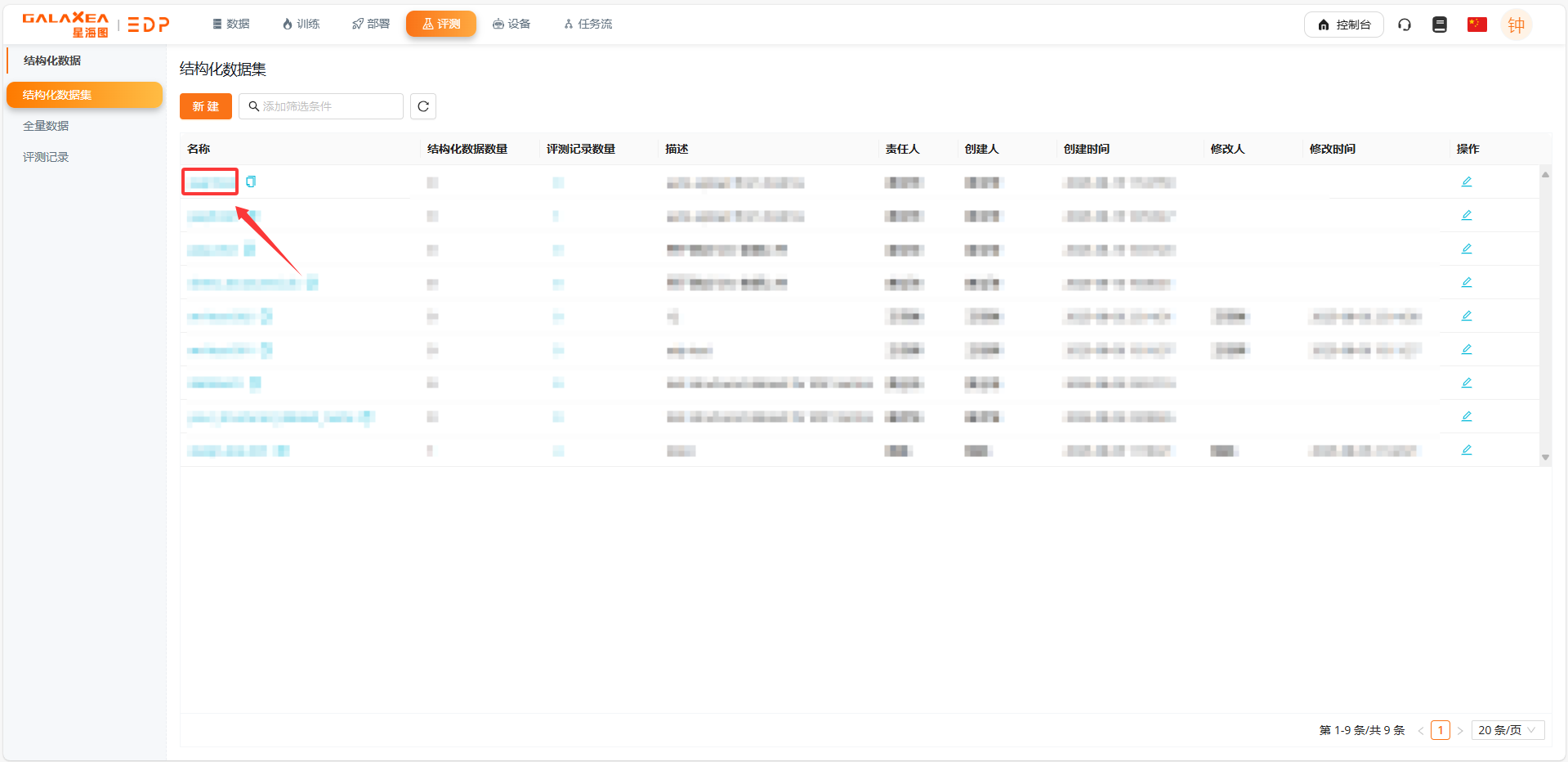Click the 控制台 button
The height and width of the screenshot is (762, 1568).
click(1343, 25)
